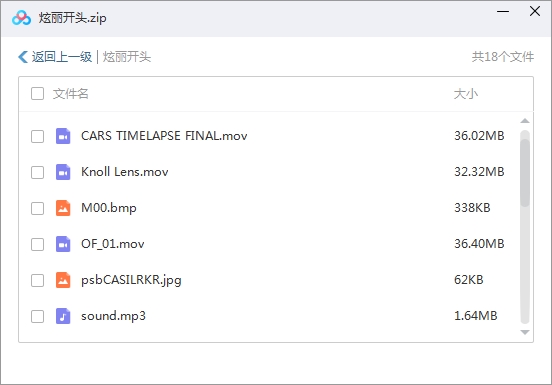Viewport: 552px width, 385px height.
Task: Click the image icon for M00.bmp
Action: (x=63, y=208)
